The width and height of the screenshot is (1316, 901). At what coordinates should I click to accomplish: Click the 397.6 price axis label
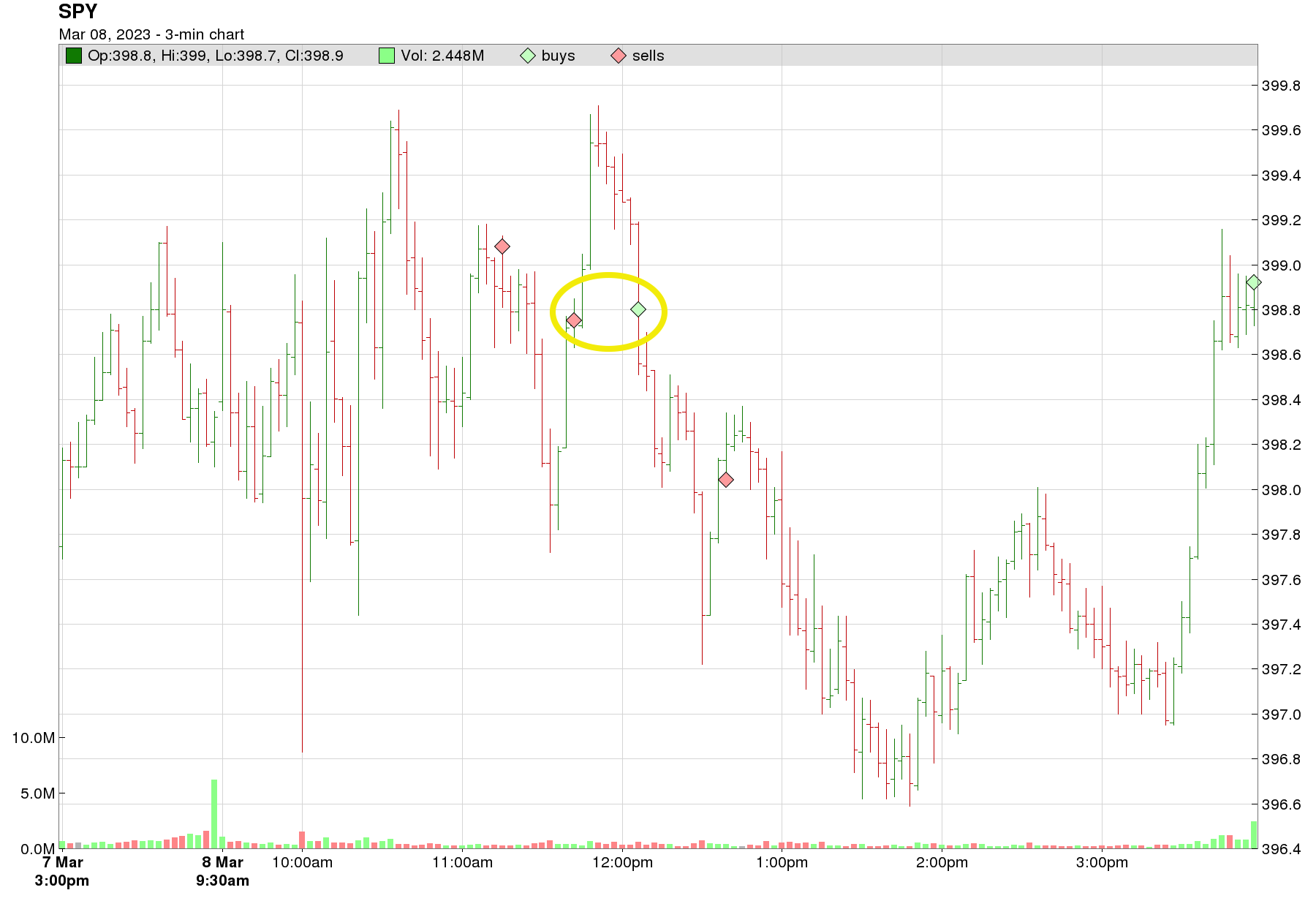[1282, 580]
